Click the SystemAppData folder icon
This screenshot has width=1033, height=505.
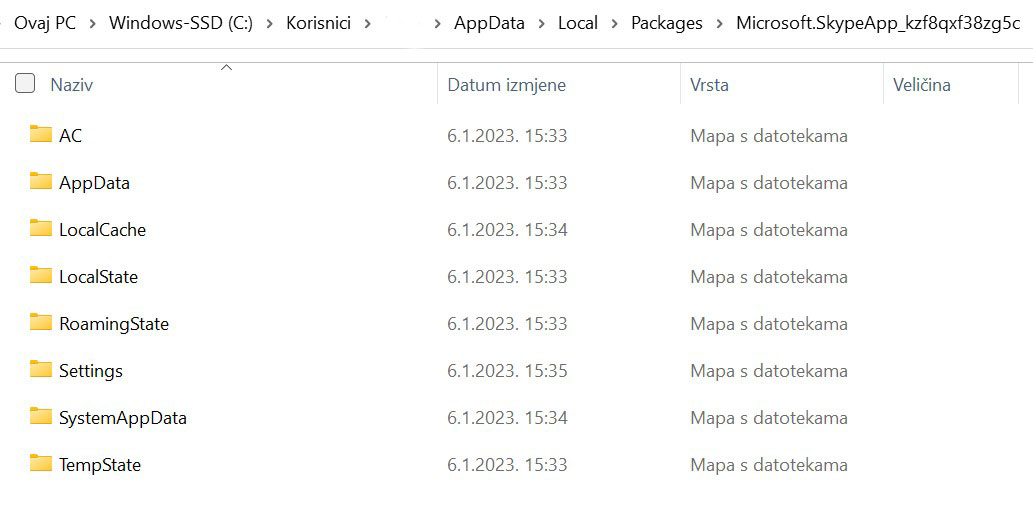click(40, 417)
